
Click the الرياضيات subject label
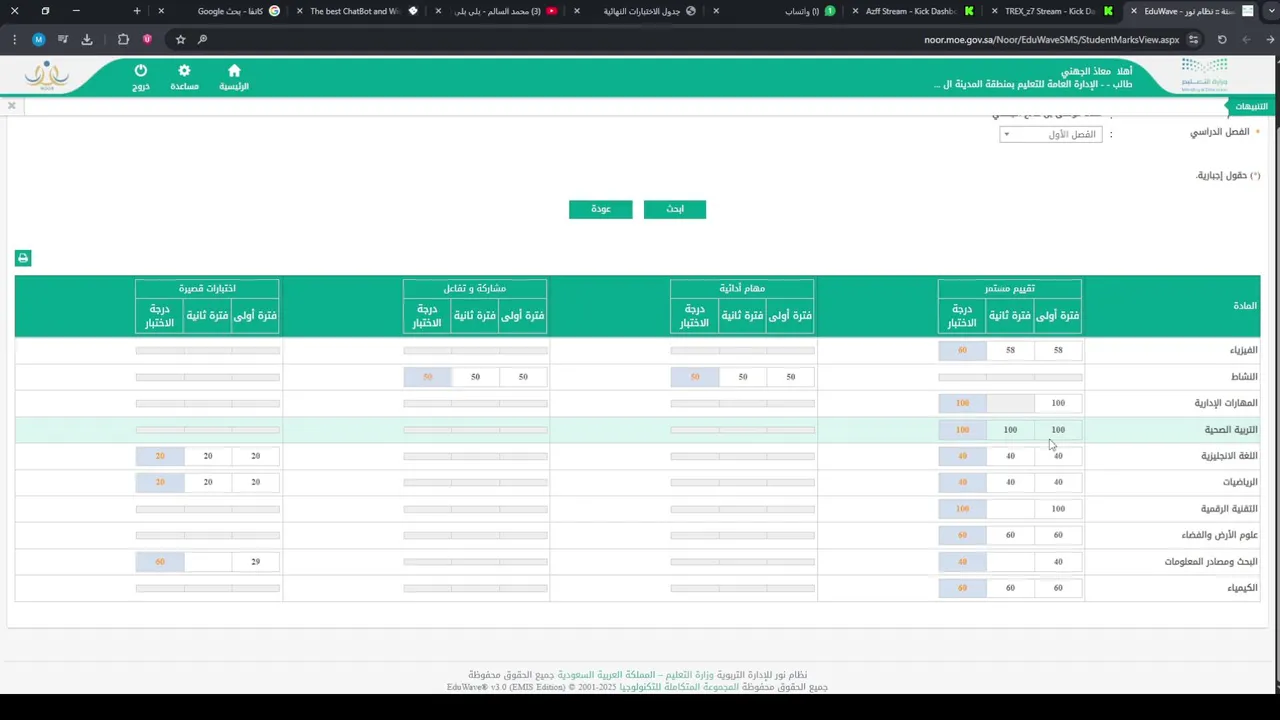[1238, 482]
